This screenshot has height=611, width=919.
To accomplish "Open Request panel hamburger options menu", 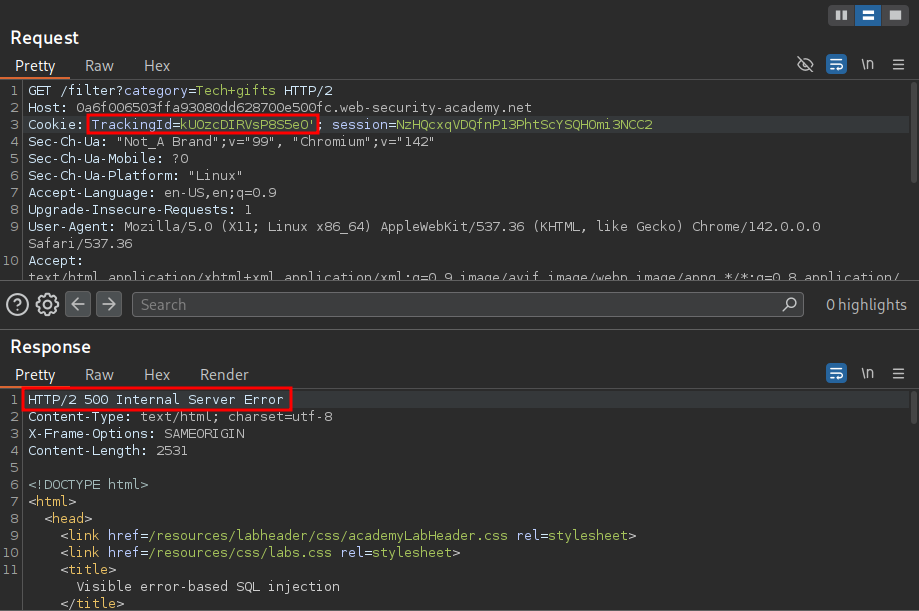I will tap(898, 65).
